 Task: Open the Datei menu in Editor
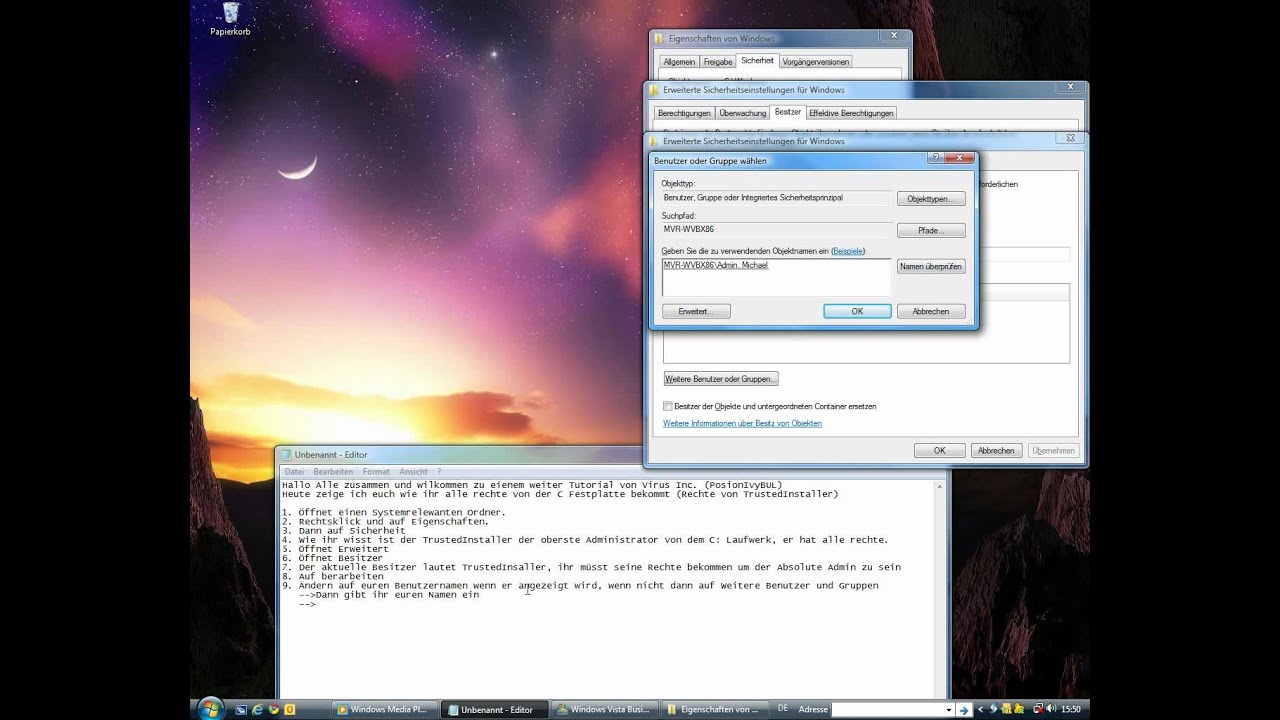pyautogui.click(x=294, y=471)
